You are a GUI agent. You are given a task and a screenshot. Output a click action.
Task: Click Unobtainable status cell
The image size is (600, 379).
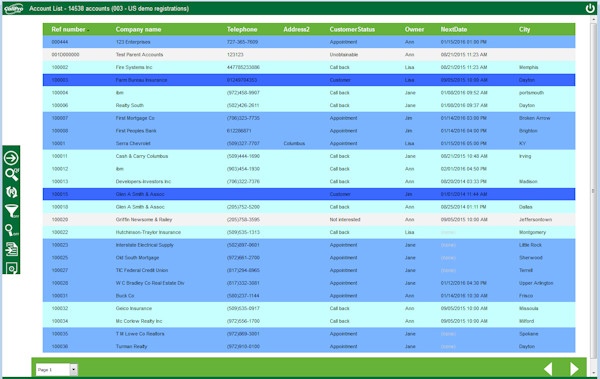[344, 55]
